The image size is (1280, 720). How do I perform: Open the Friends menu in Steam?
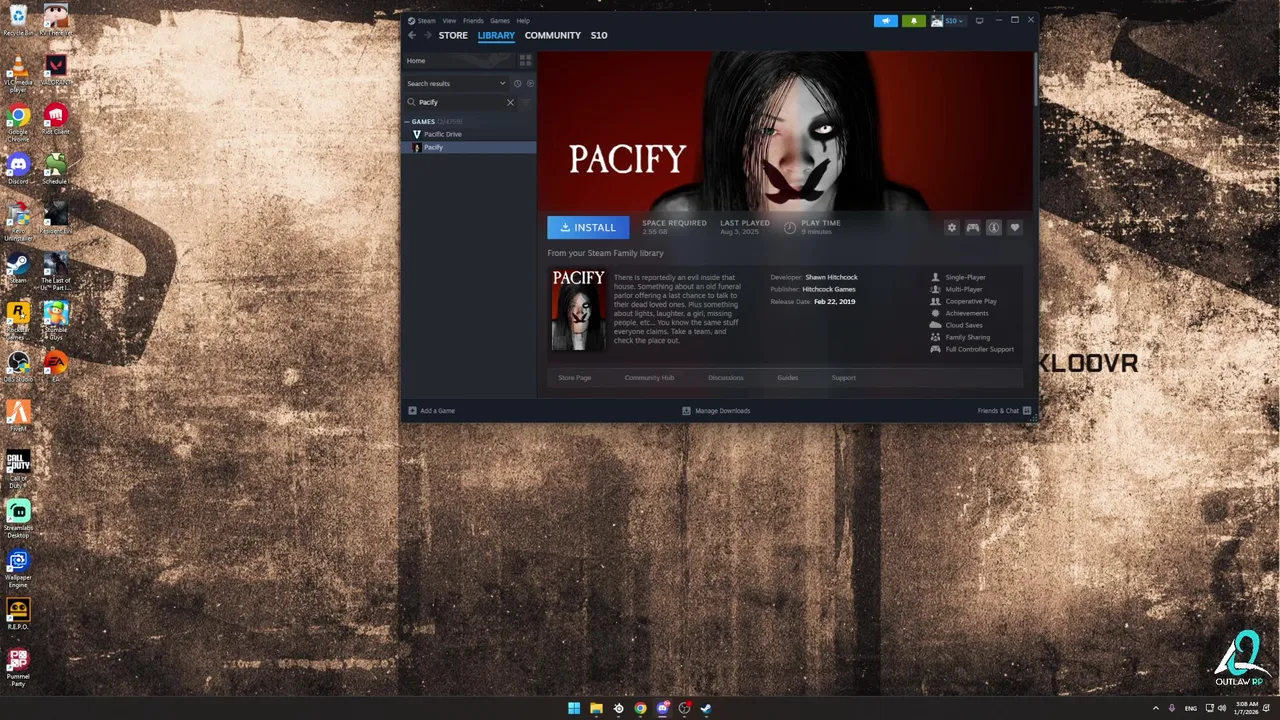[473, 20]
